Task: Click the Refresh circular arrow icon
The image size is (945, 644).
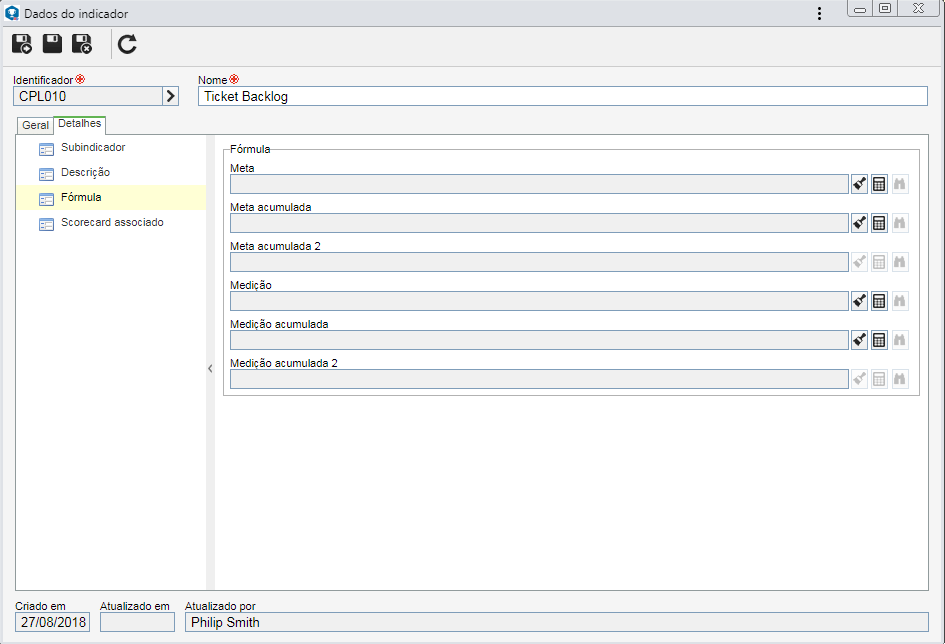Action: [127, 44]
